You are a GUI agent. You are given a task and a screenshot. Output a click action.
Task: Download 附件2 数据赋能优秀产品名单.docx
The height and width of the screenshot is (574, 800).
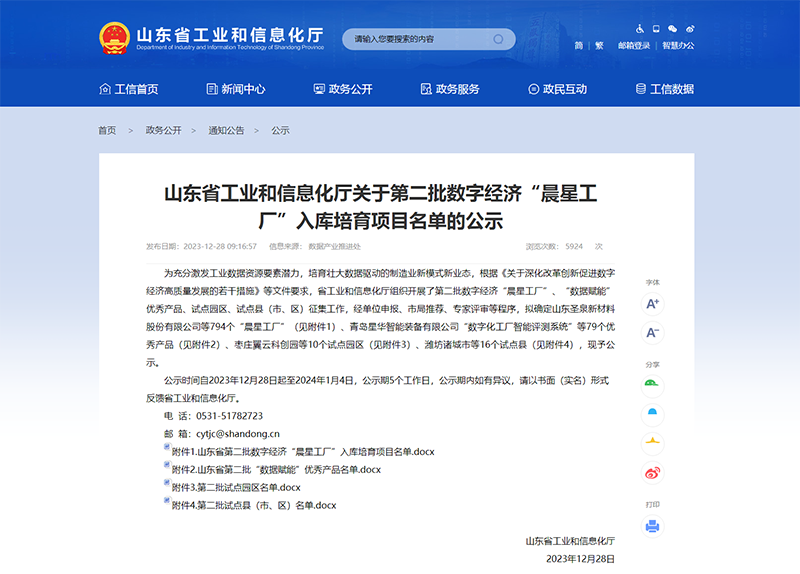coord(277,470)
